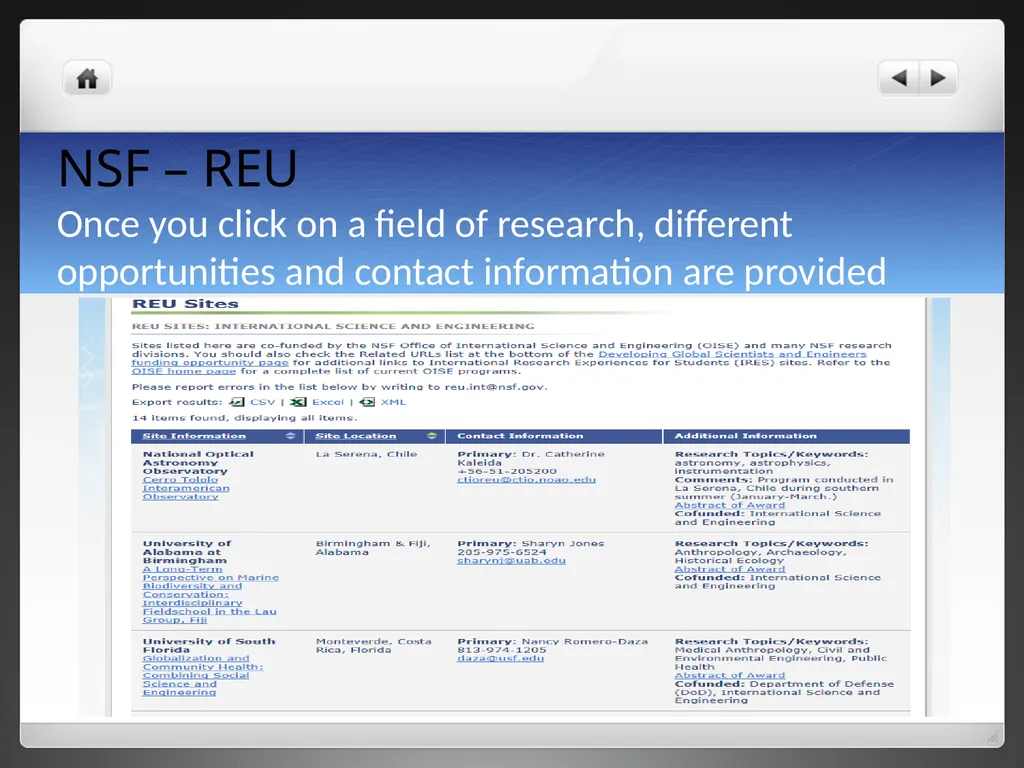Click the XML export link
The width and height of the screenshot is (1024, 768).
tap(393, 402)
